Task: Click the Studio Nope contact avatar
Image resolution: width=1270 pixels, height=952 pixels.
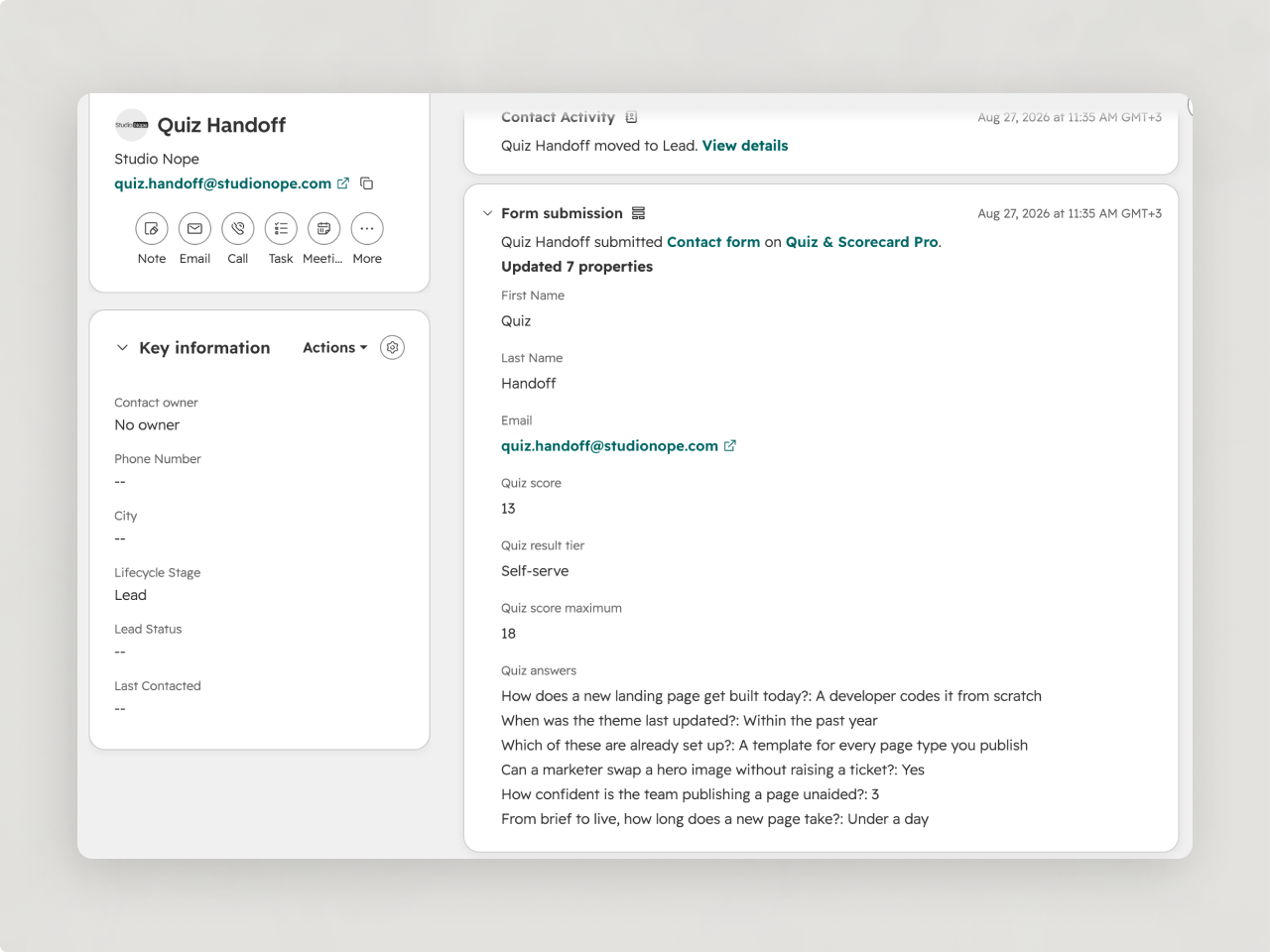Action: [x=131, y=125]
